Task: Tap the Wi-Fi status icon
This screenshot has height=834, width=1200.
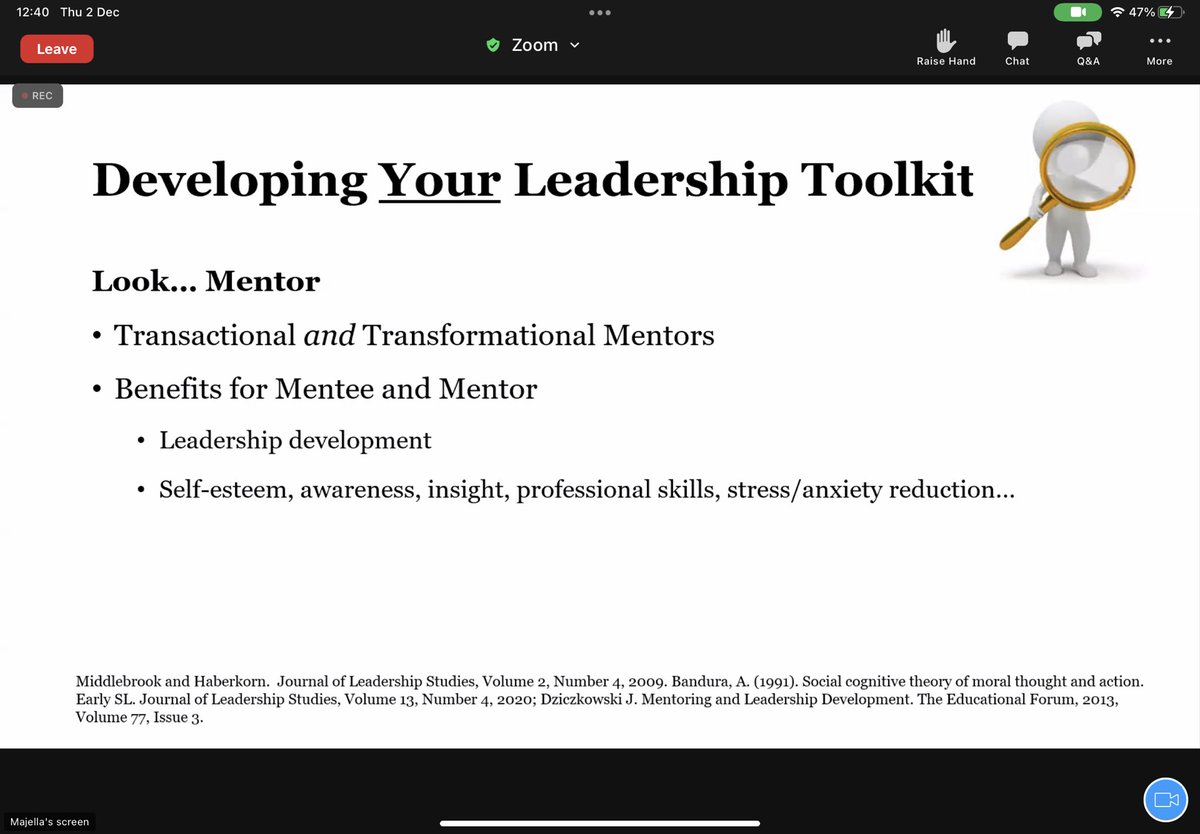Action: click(x=1117, y=12)
